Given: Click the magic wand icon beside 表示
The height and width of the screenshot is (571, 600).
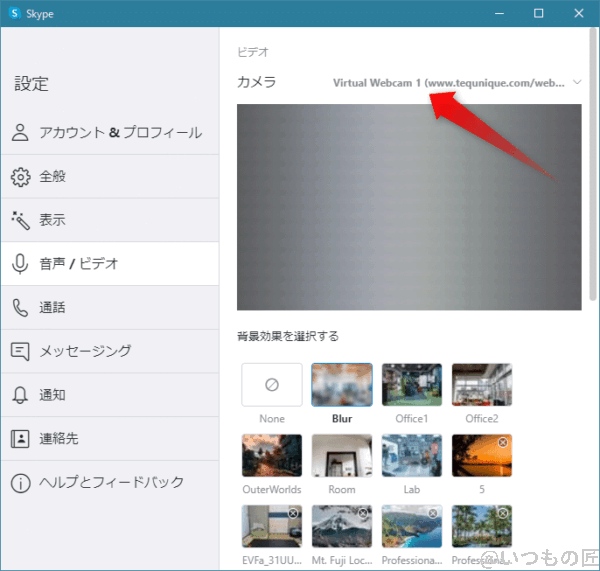Looking at the screenshot, I should click(x=20, y=220).
